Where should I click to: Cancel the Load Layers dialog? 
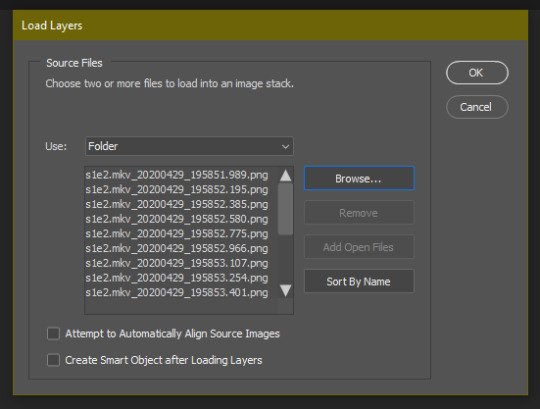(x=477, y=107)
